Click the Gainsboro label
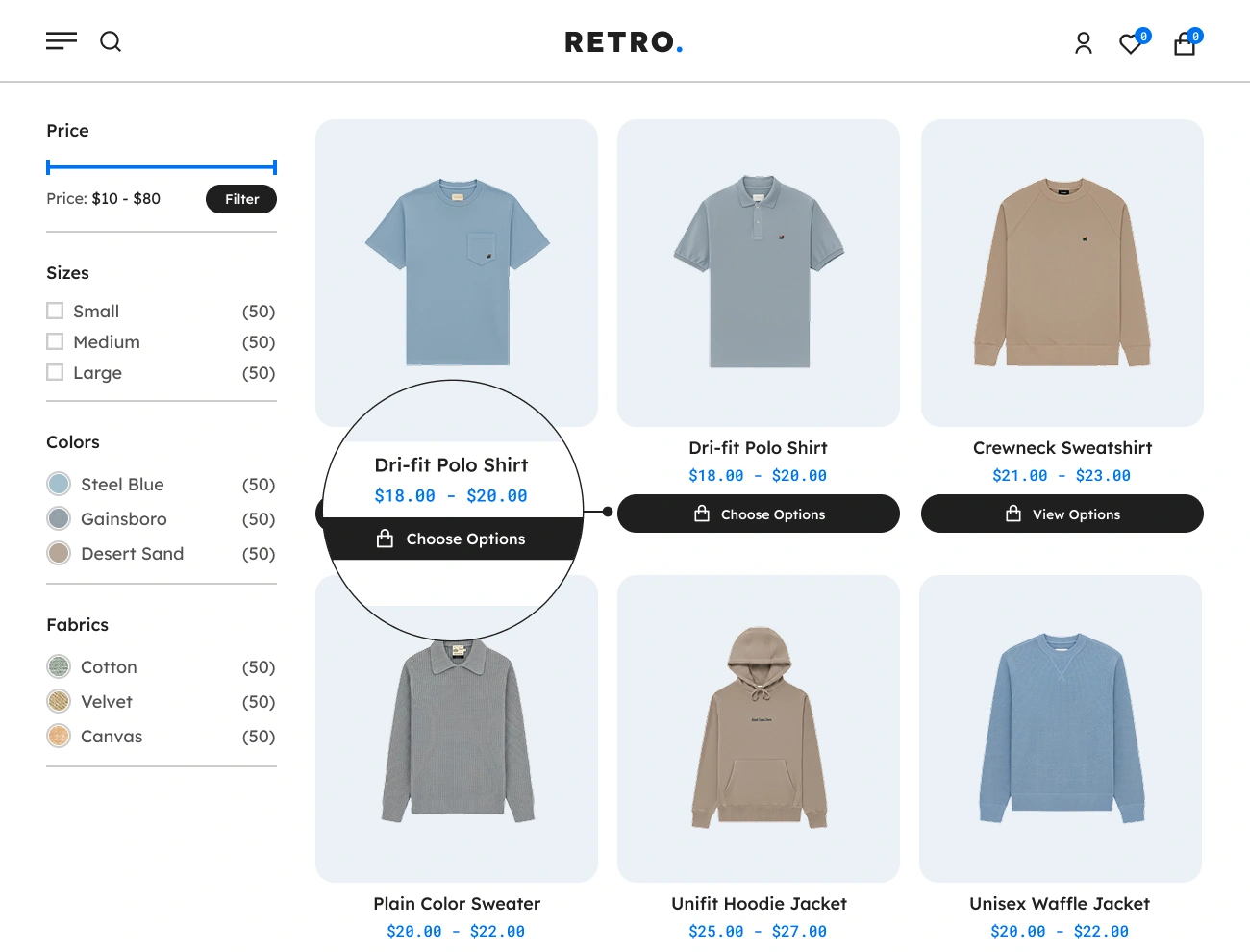Screen dimensions: 1250x952 coord(124,519)
